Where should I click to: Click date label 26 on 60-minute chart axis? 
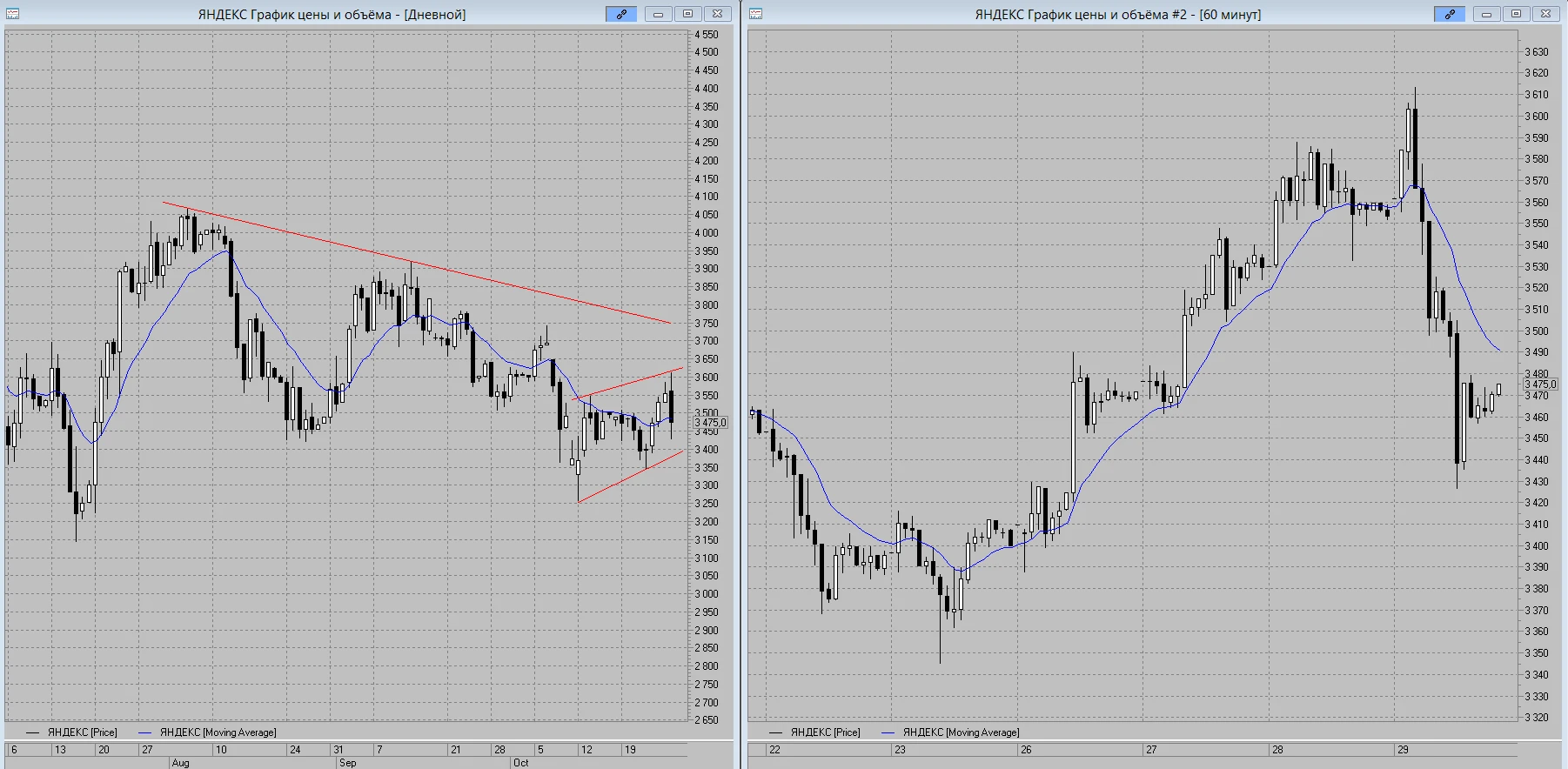1026,750
